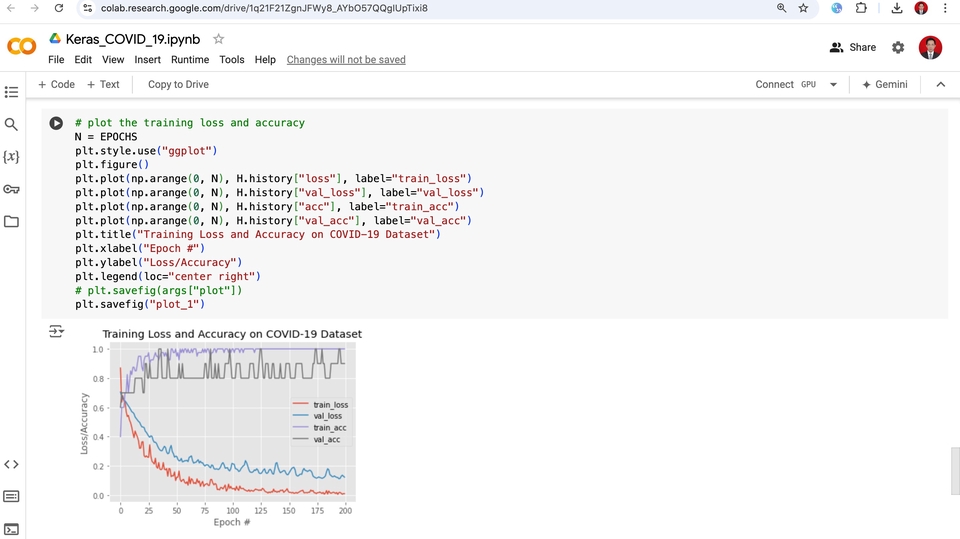Screen dimensions: 960x539
Task: Click the Copy to Drive button
Action: (178, 85)
